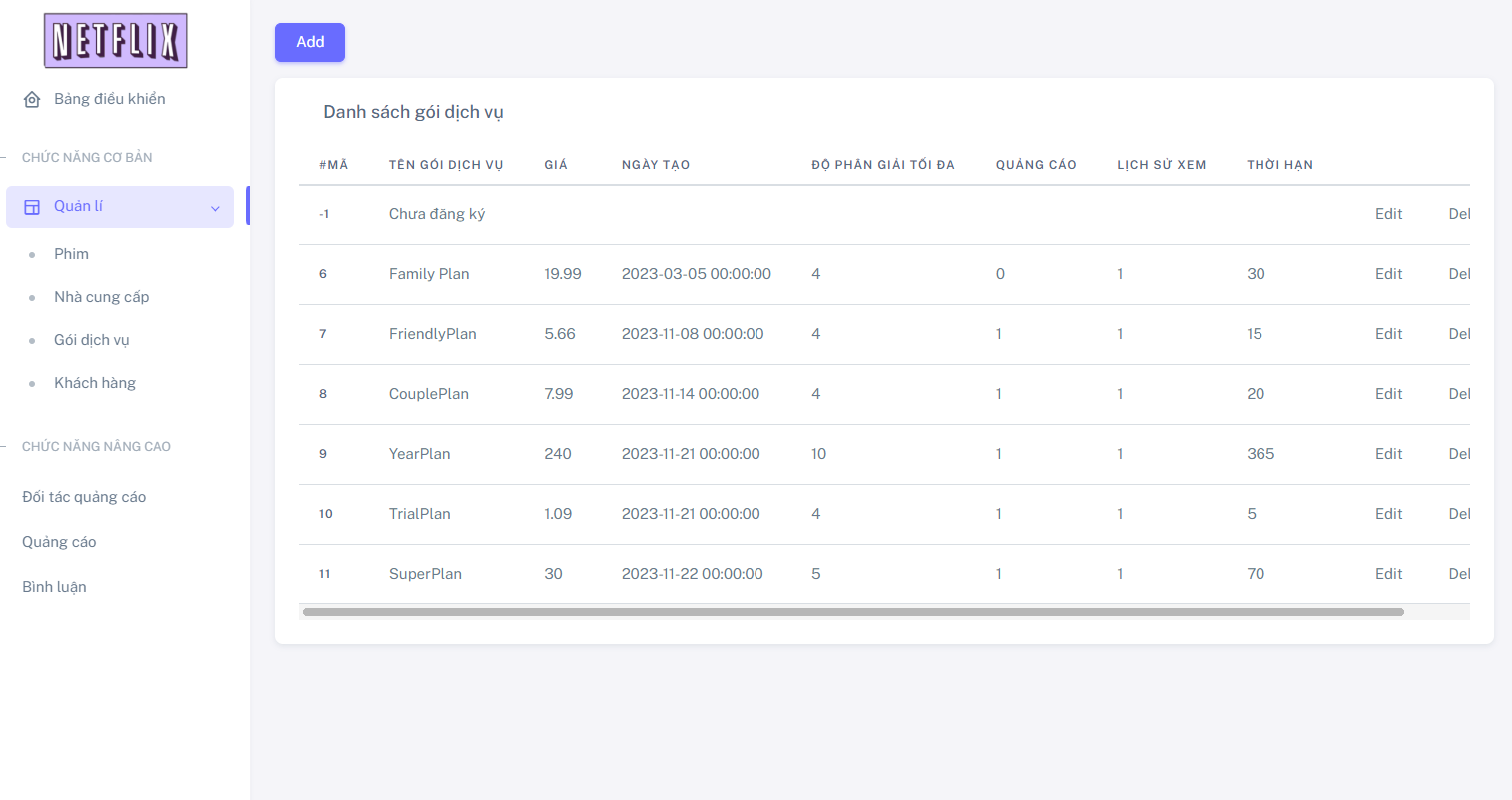Select the YearPlan name cell
Image resolution: width=1512 pixels, height=800 pixels.
pyautogui.click(x=420, y=454)
